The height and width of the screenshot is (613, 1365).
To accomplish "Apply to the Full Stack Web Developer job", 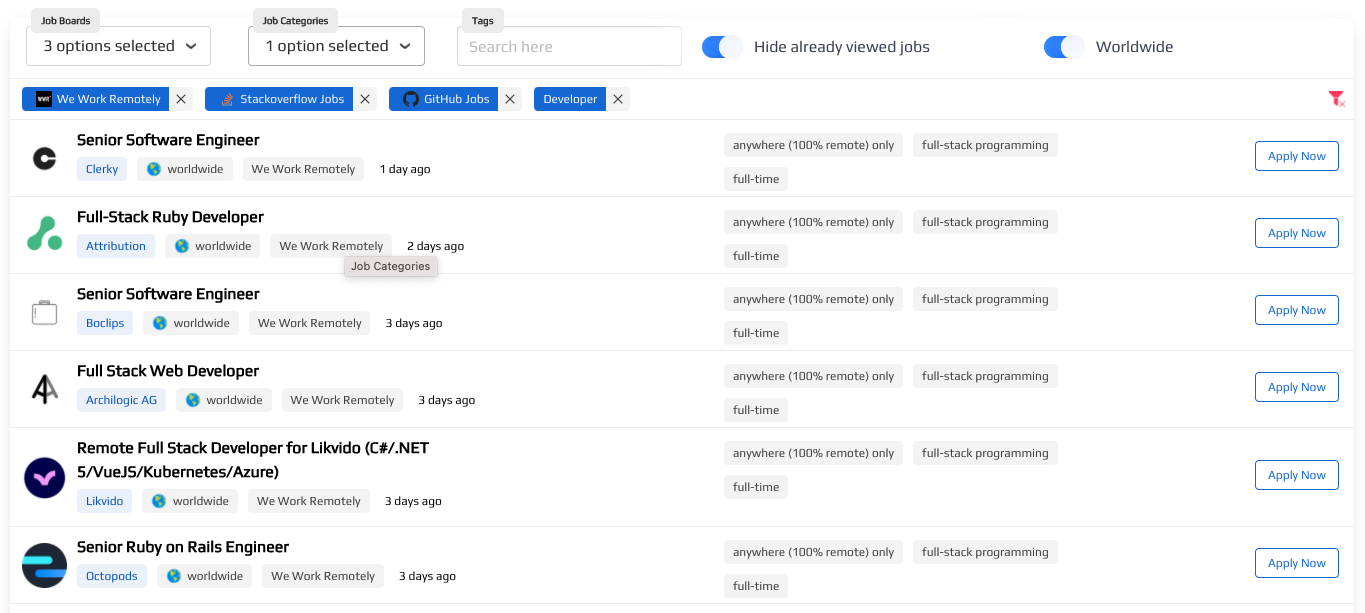I will click(x=1296, y=387).
